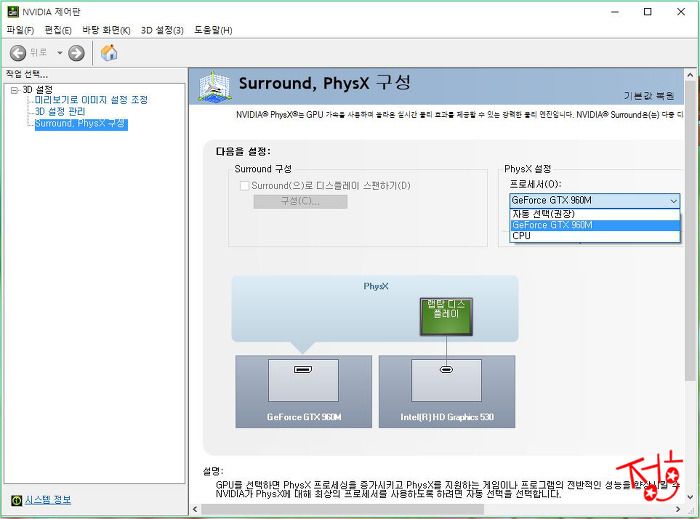
Task: Open 미리보기로 이미지 설정 조정
Action: tap(91, 100)
